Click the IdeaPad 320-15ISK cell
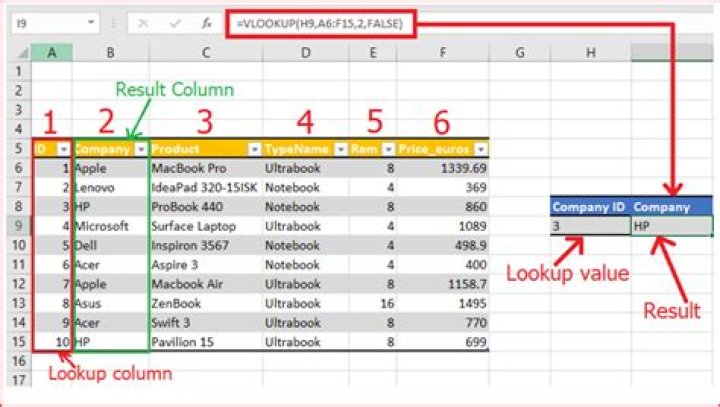The height and width of the screenshot is (407, 720). (206, 187)
